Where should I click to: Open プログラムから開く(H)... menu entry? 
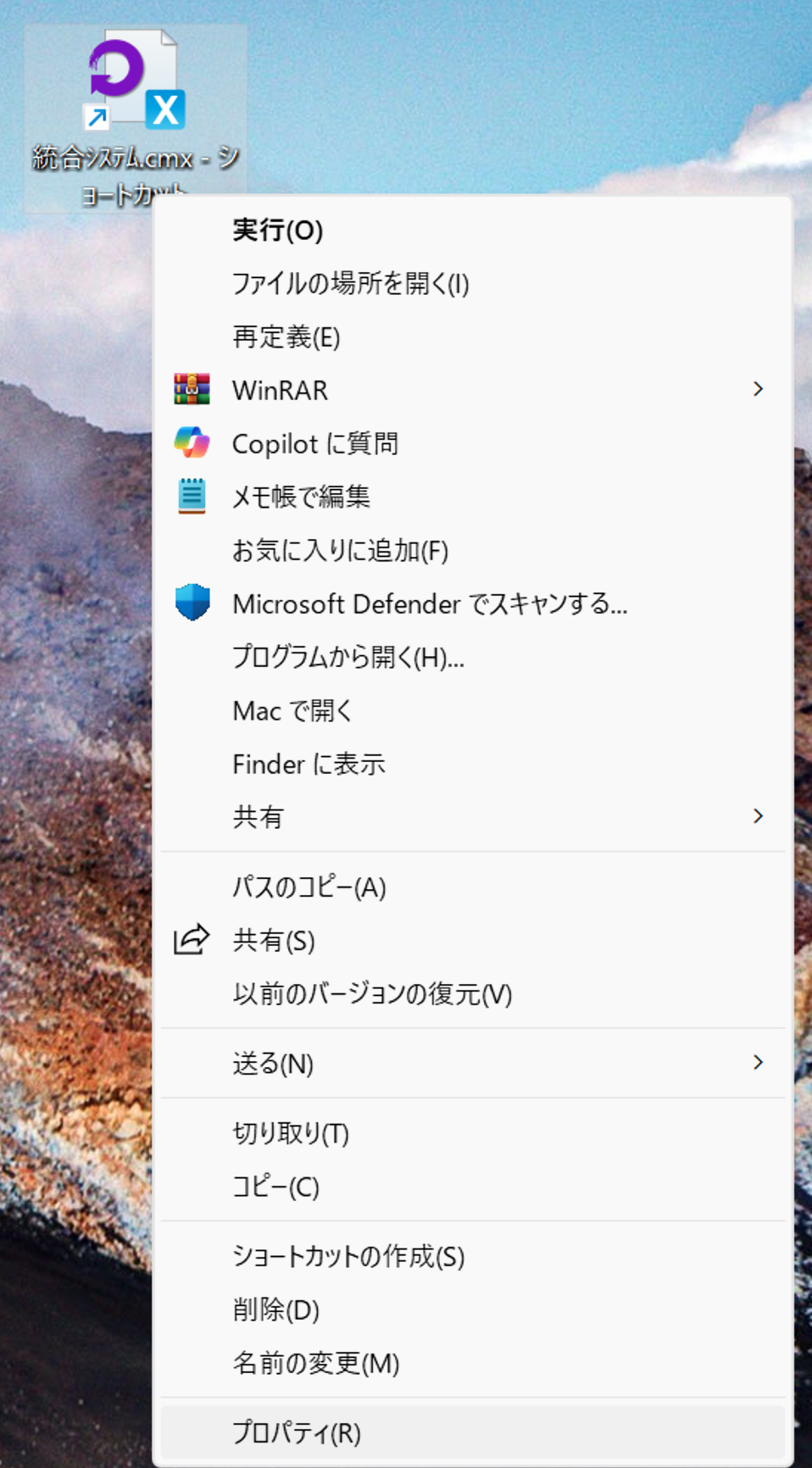pyautogui.click(x=348, y=657)
